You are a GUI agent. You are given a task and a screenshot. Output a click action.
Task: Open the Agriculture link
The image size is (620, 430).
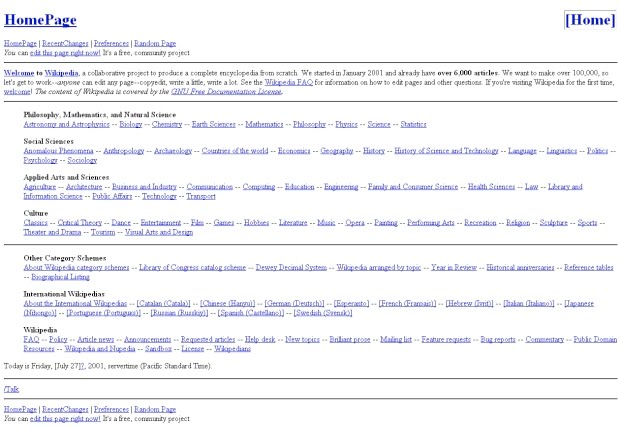pos(40,187)
